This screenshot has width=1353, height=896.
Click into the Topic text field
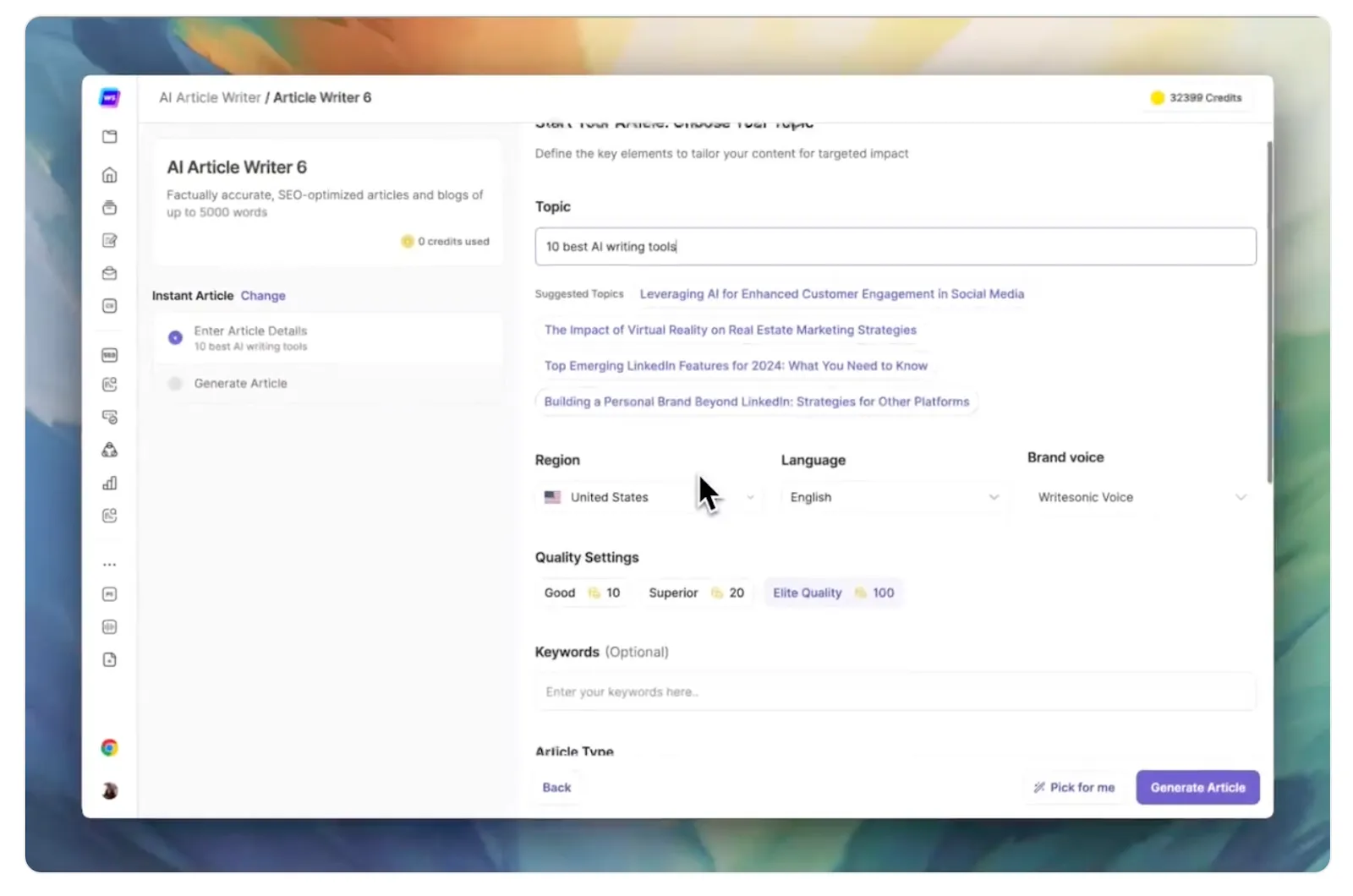pyautogui.click(x=896, y=247)
